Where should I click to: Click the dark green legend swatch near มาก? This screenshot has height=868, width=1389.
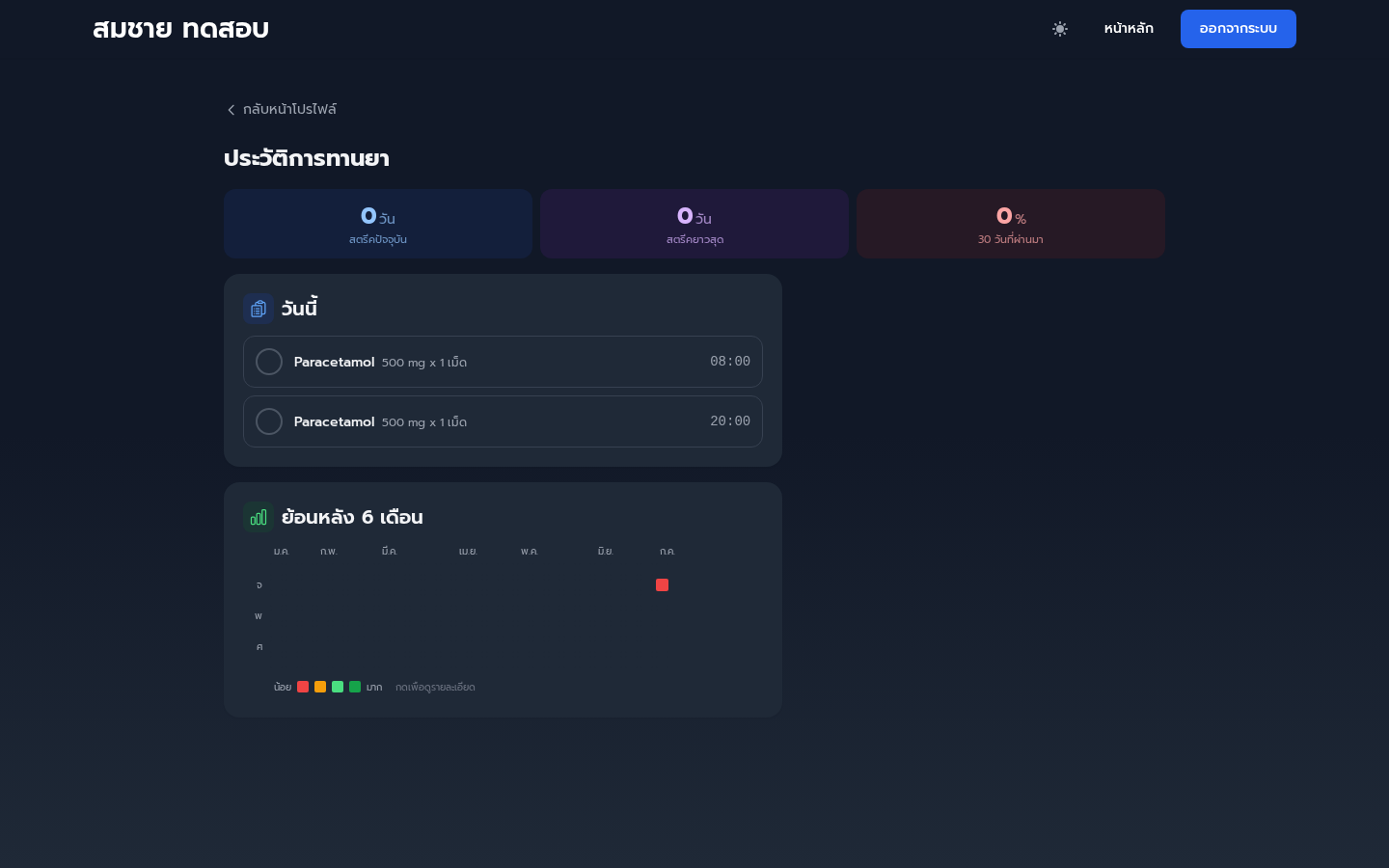355,687
